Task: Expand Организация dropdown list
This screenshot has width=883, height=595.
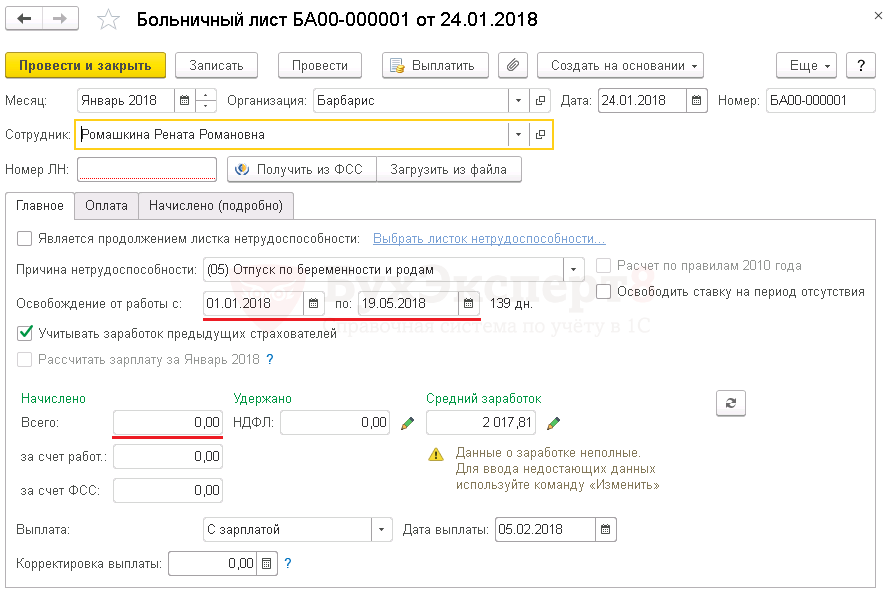Action: tap(518, 101)
